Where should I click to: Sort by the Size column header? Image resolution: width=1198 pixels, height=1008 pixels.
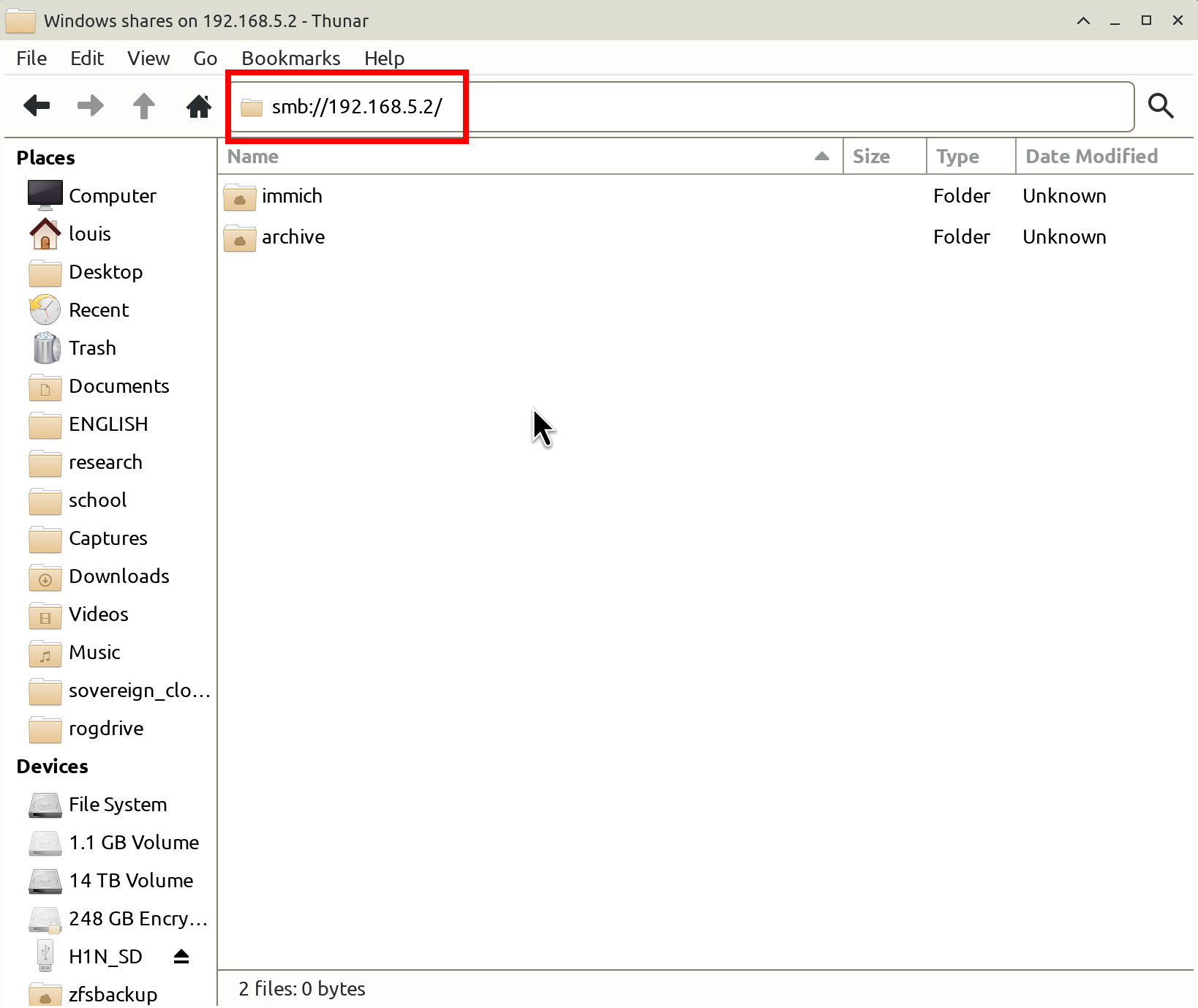[x=885, y=157]
